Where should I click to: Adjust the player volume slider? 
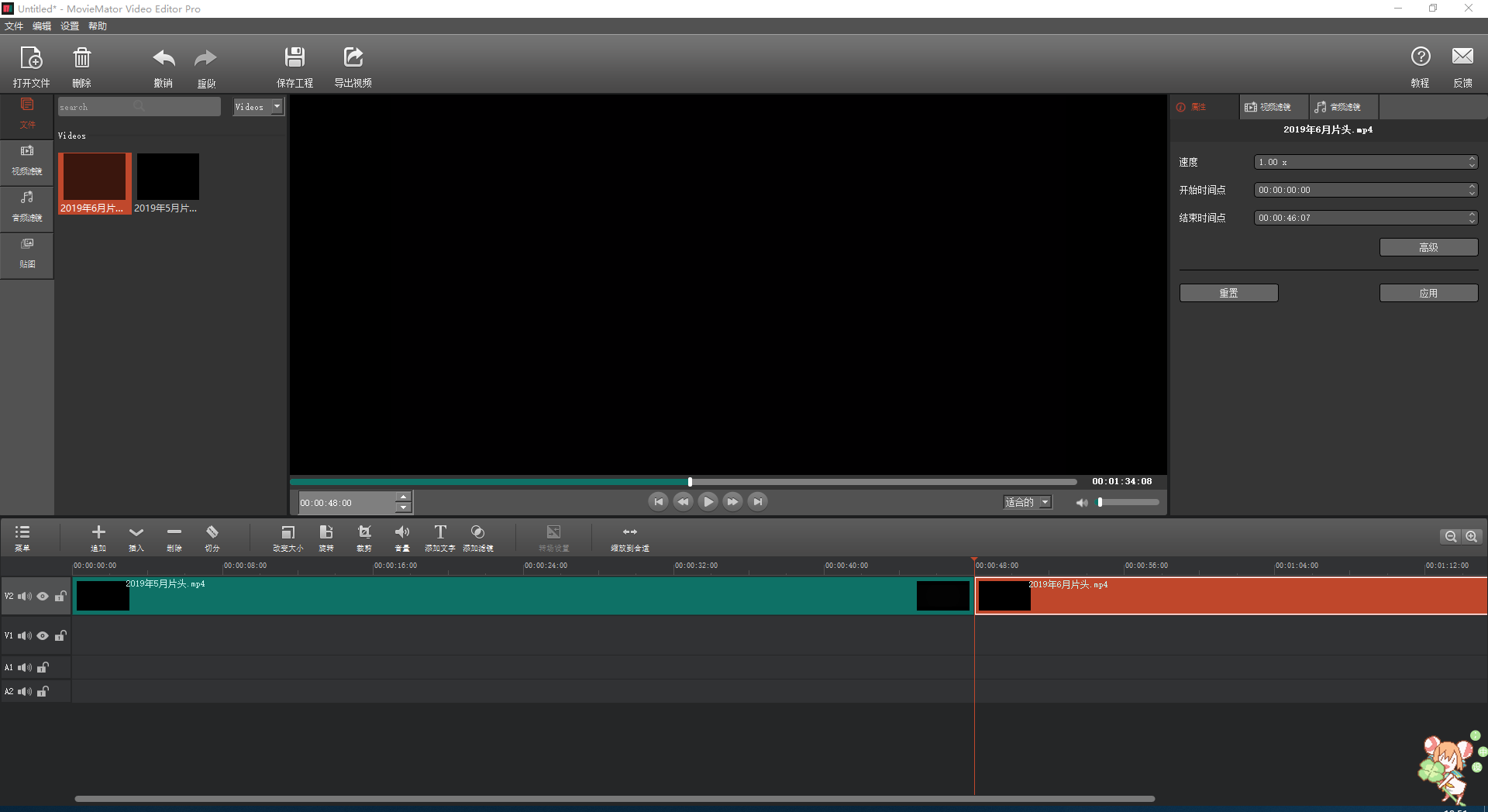1128,502
